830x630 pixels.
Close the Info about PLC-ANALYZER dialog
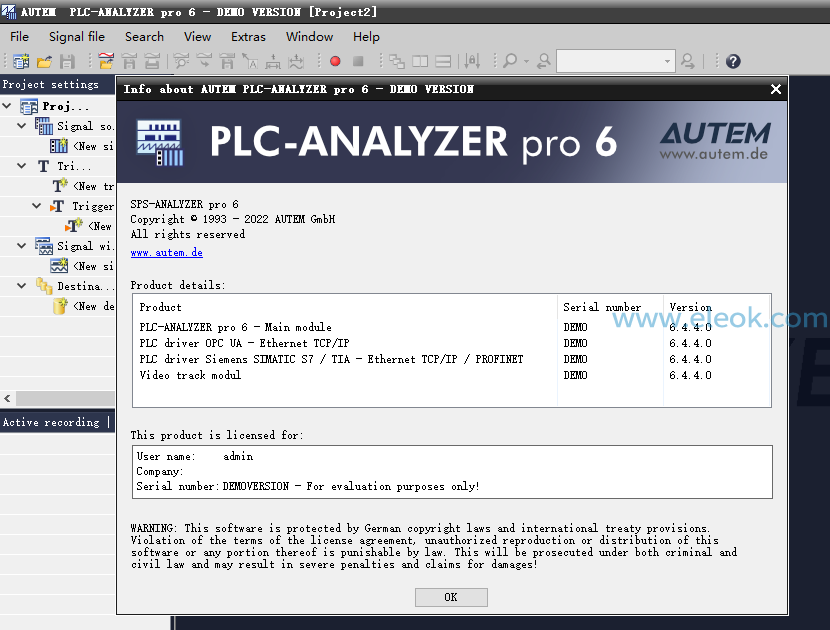click(x=775, y=89)
